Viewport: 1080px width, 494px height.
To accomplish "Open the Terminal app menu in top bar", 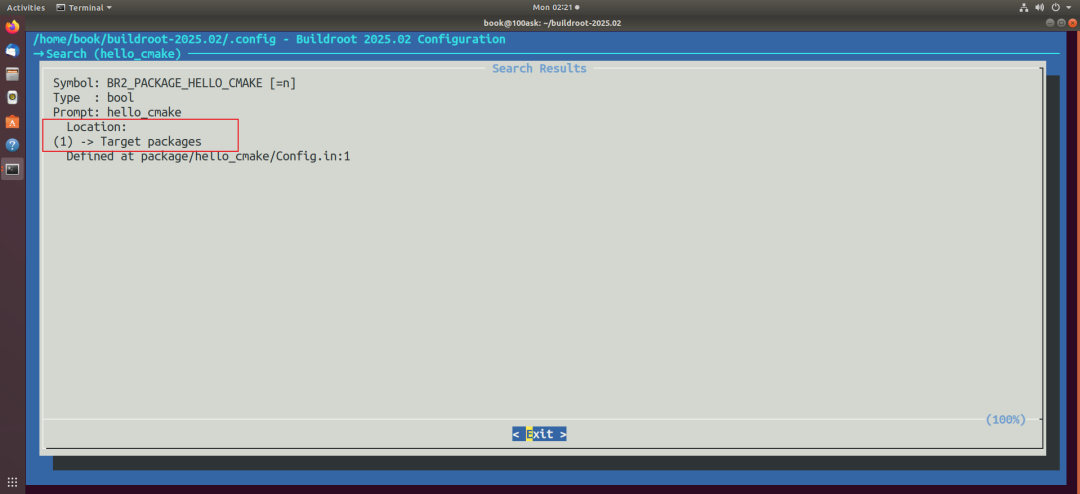I will (x=84, y=8).
